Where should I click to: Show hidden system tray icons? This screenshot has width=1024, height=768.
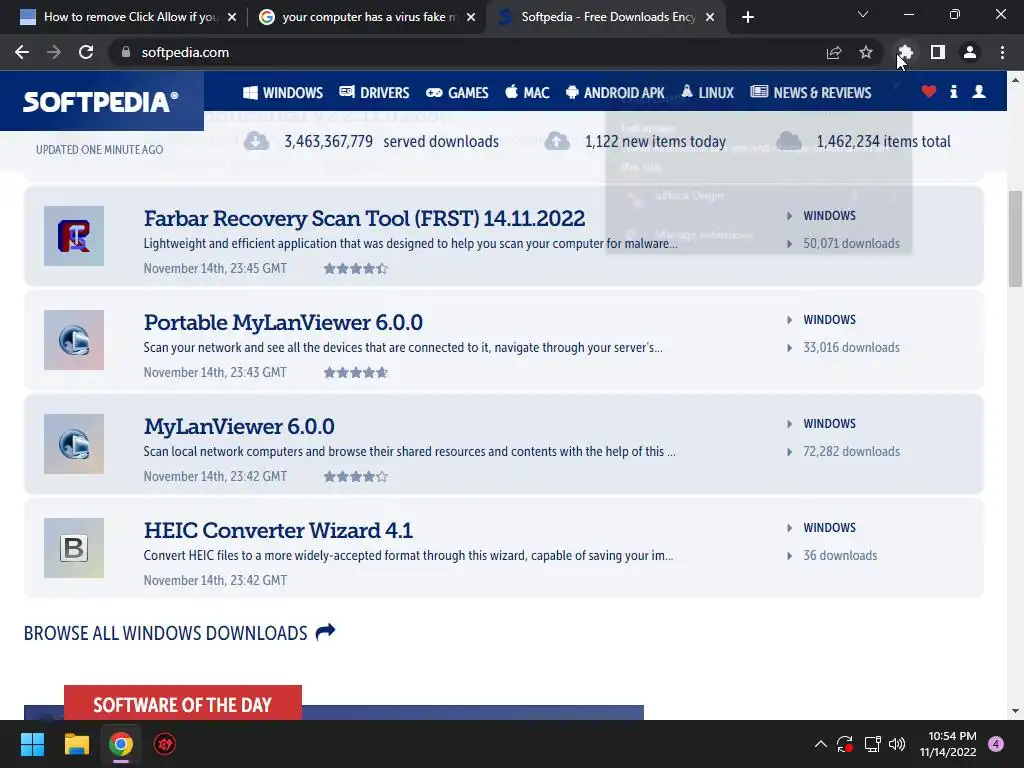click(x=821, y=744)
